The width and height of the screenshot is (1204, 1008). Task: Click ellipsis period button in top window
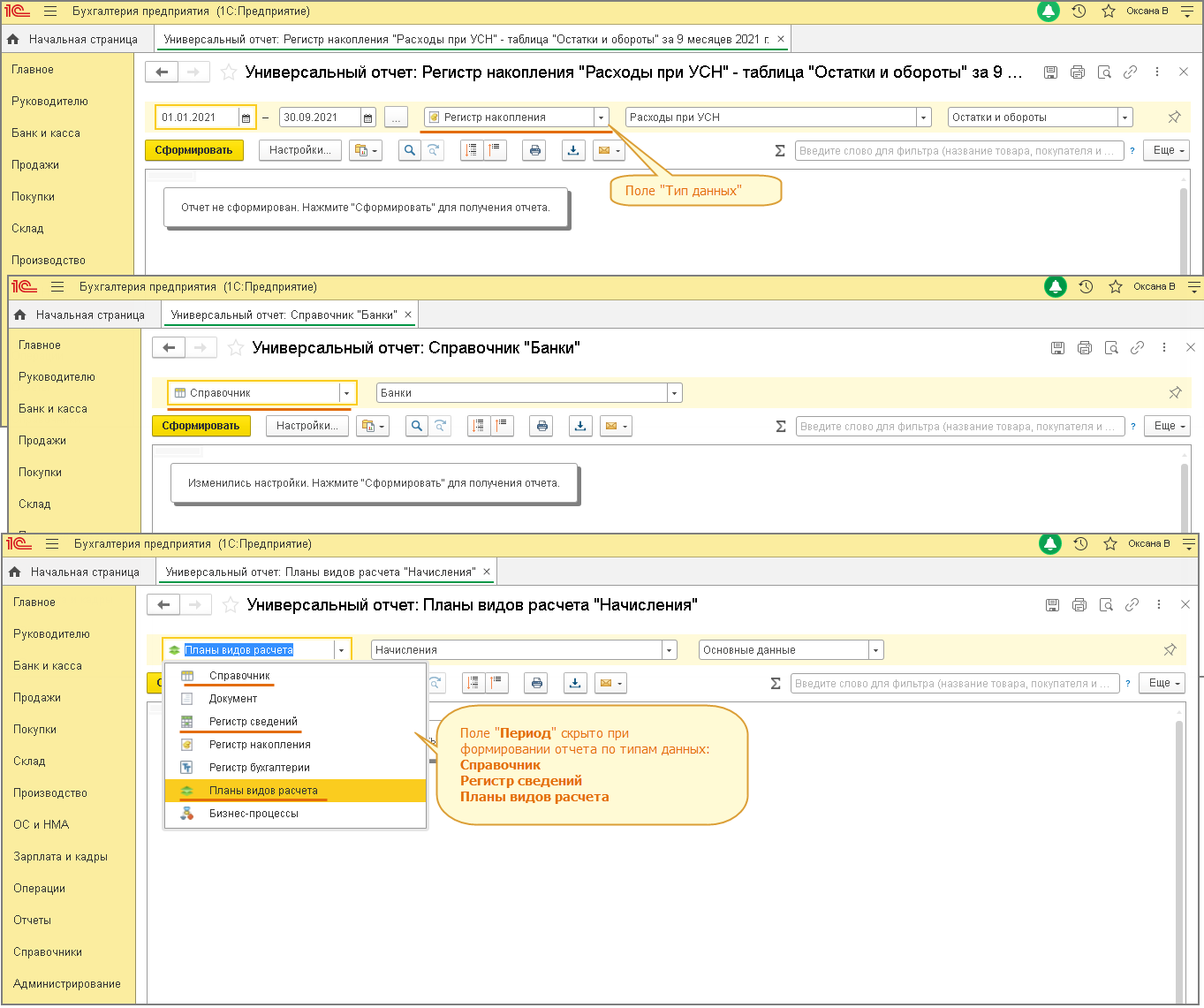pos(396,117)
